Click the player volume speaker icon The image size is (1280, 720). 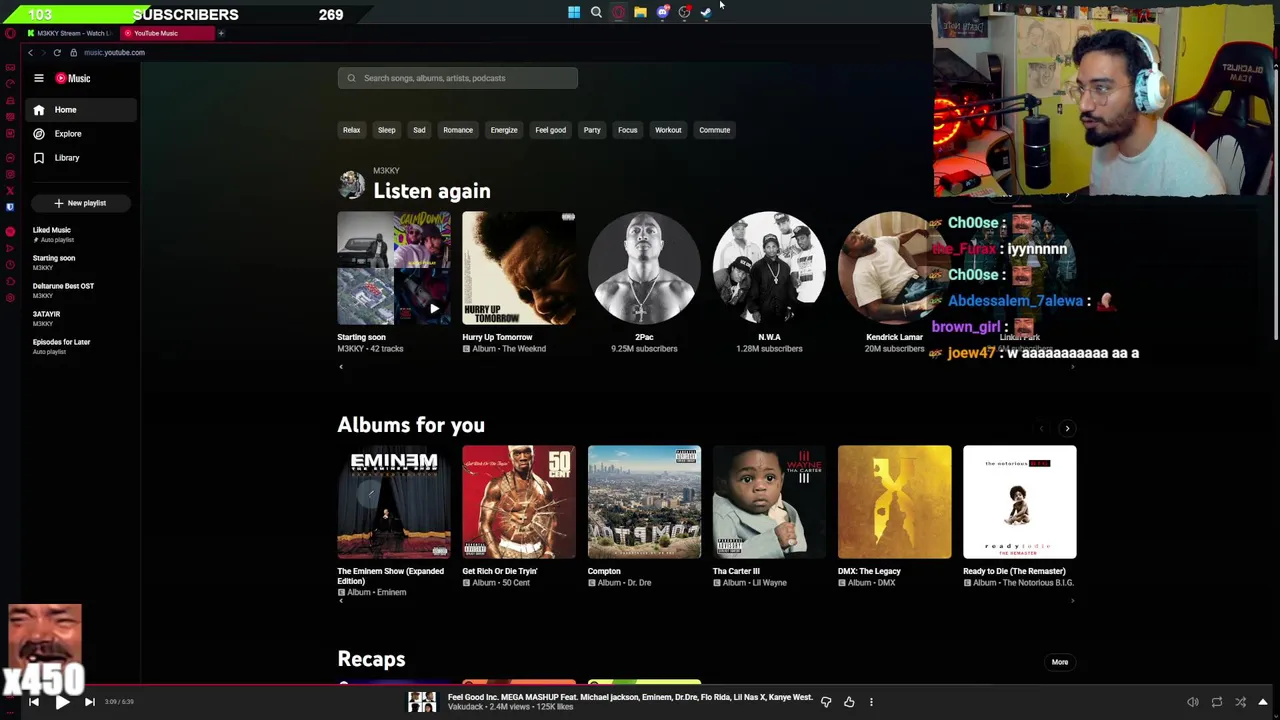pos(1192,702)
